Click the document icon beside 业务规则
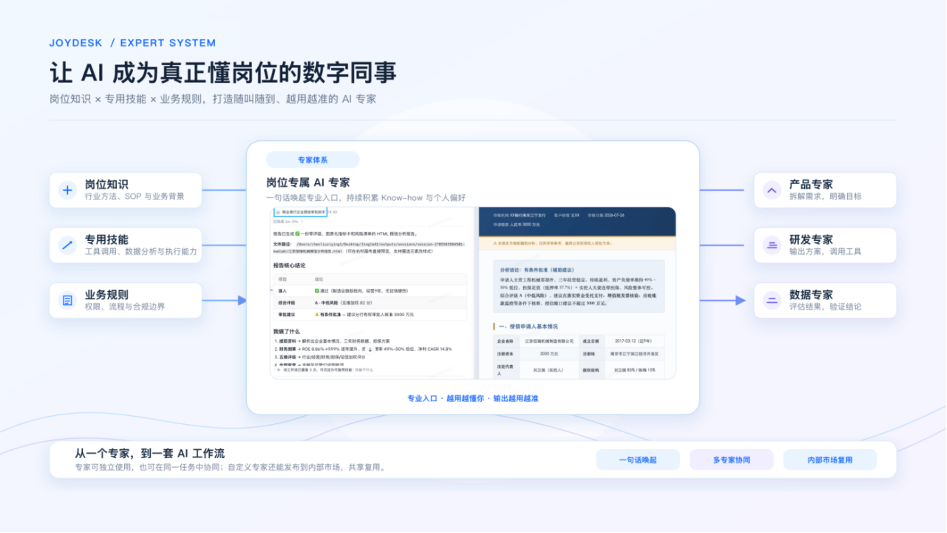Image resolution: width=947 pixels, height=533 pixels. [68, 300]
